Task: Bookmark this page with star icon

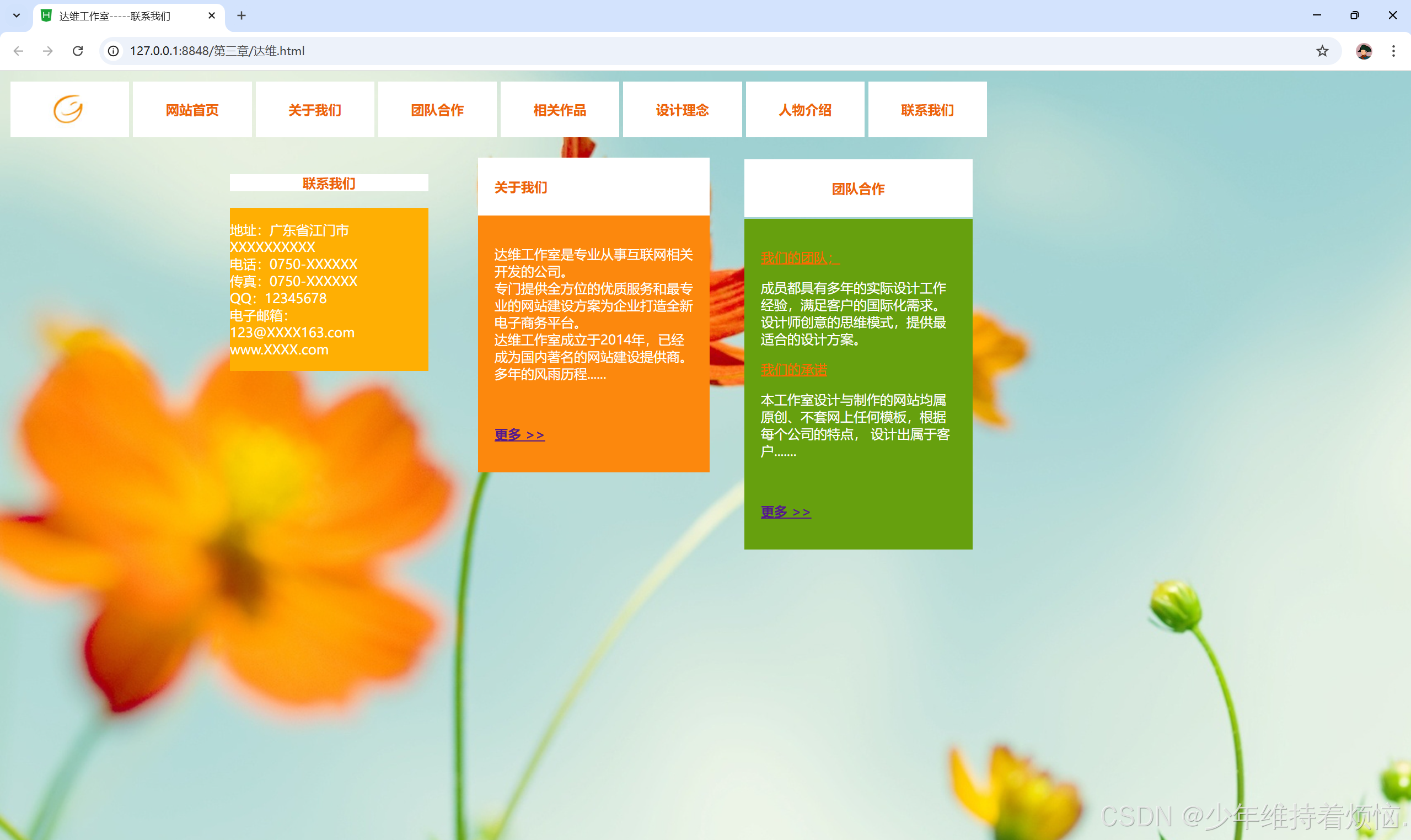Action: tap(1322, 51)
